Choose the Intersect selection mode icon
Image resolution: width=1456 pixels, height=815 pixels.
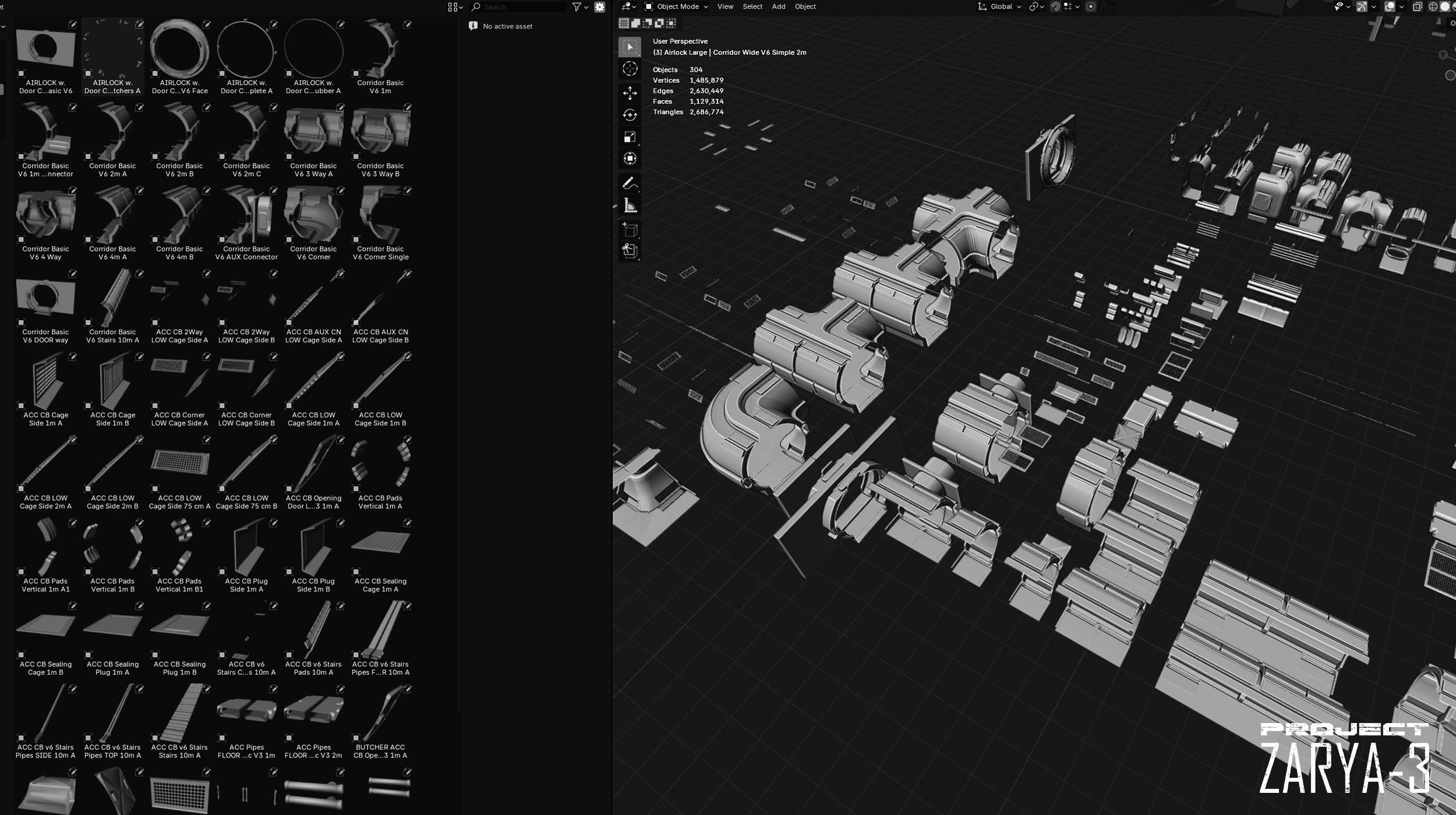tap(672, 23)
